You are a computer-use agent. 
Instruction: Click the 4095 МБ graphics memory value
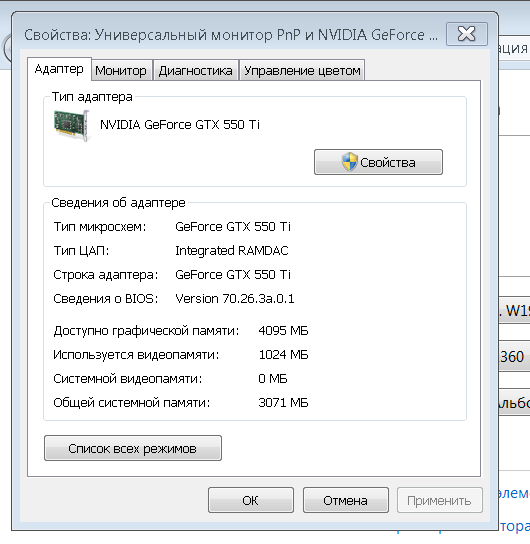[x=283, y=331]
